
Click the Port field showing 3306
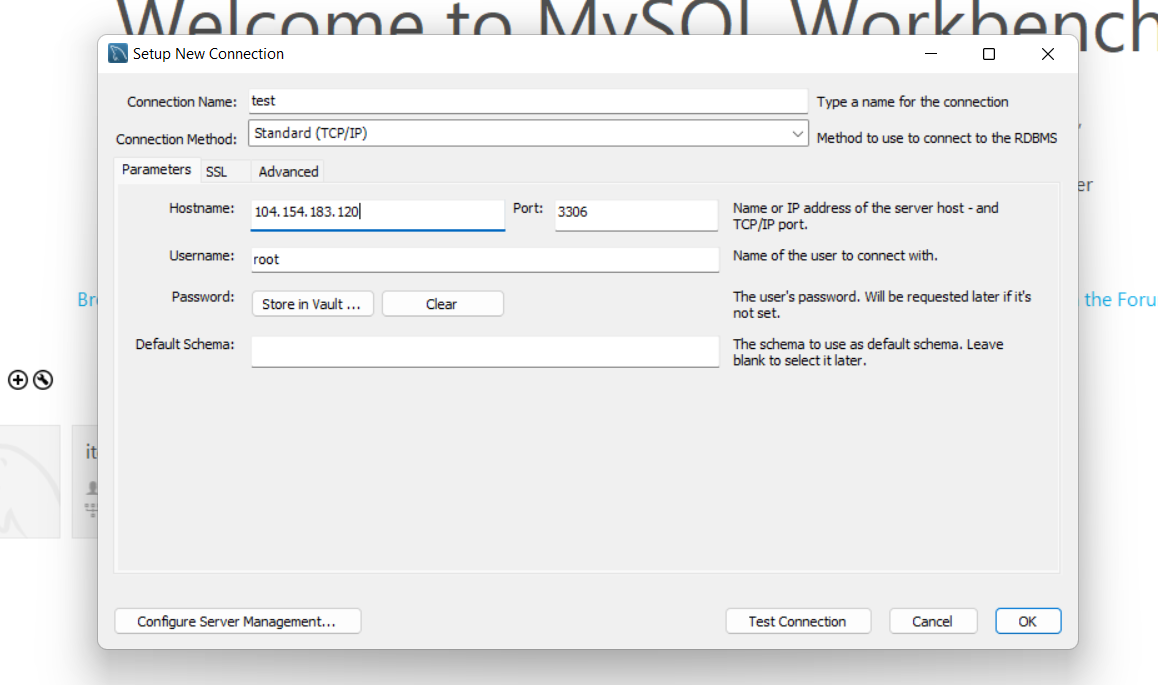click(x=636, y=214)
